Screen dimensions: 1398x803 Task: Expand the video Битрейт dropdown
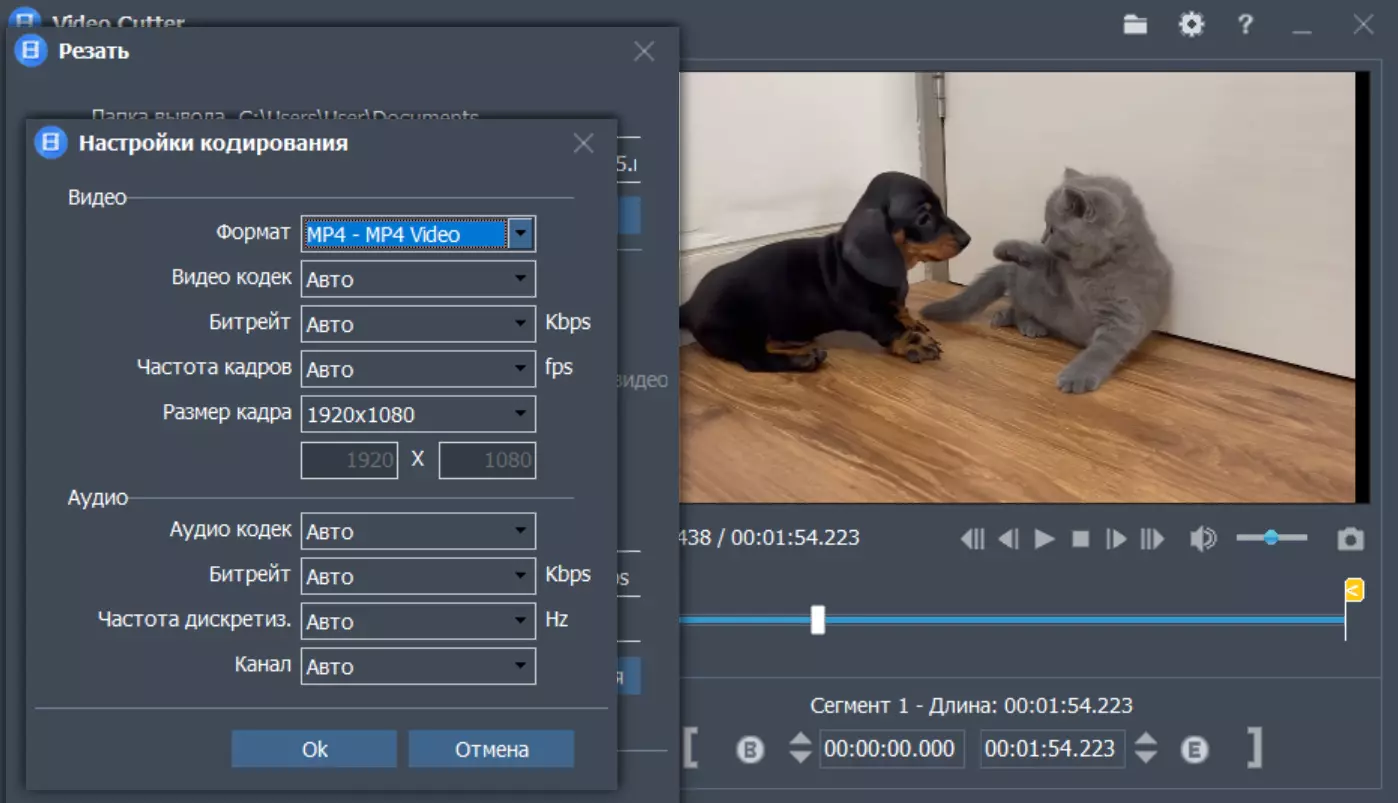[418, 324]
